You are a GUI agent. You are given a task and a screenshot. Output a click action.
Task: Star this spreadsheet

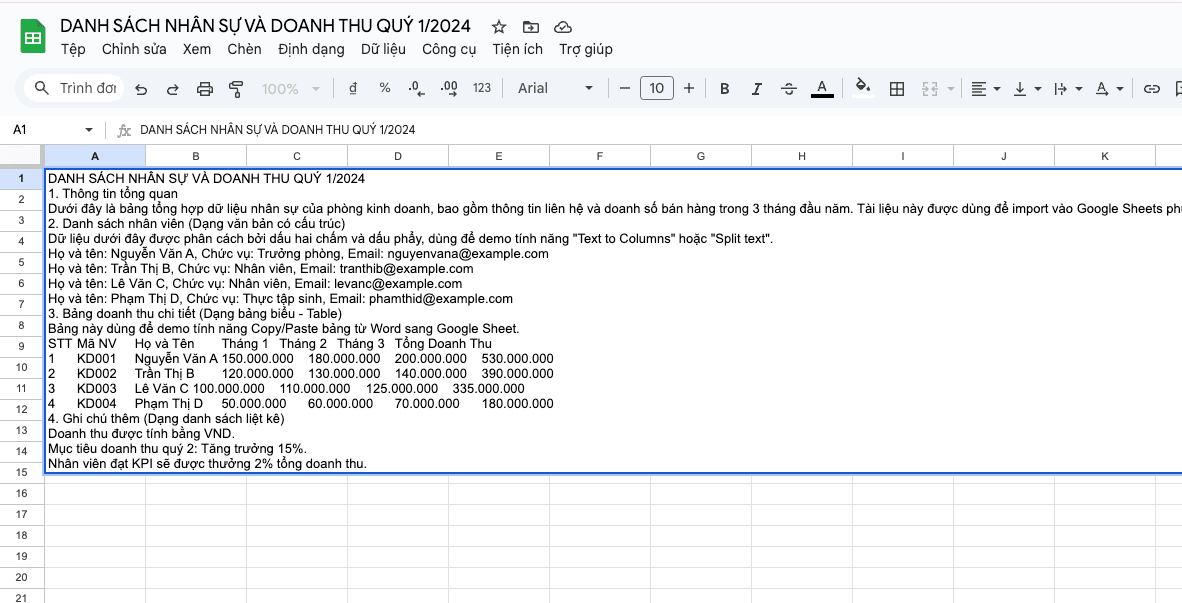pos(498,26)
